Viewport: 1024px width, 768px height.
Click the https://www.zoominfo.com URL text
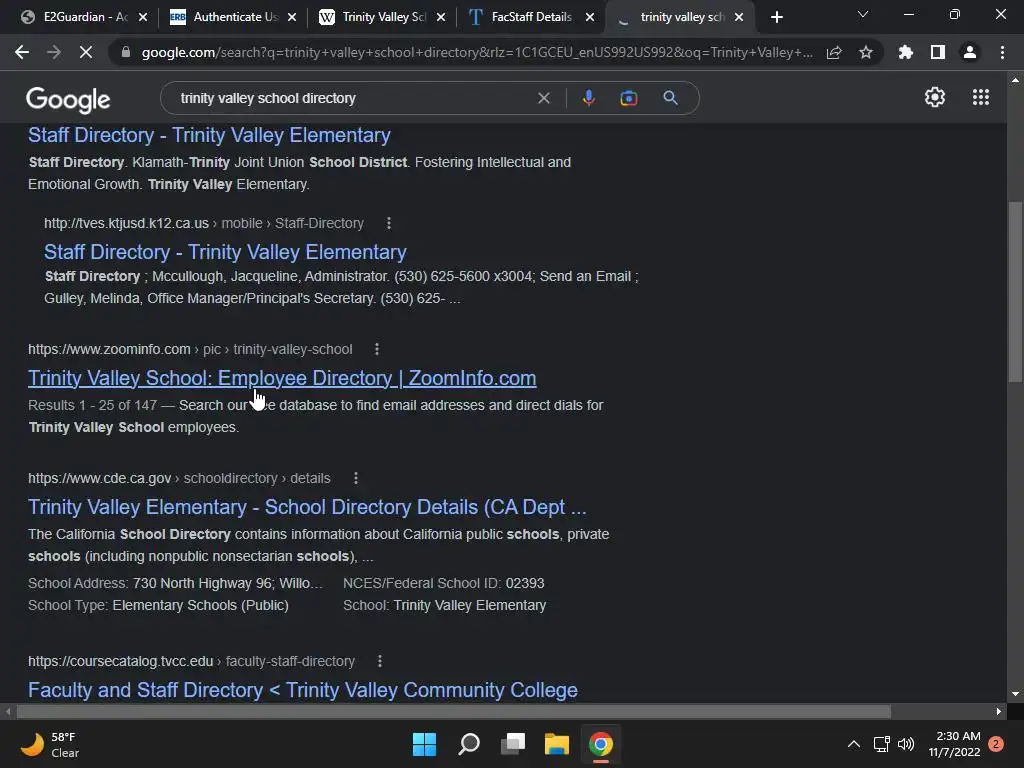tap(109, 349)
